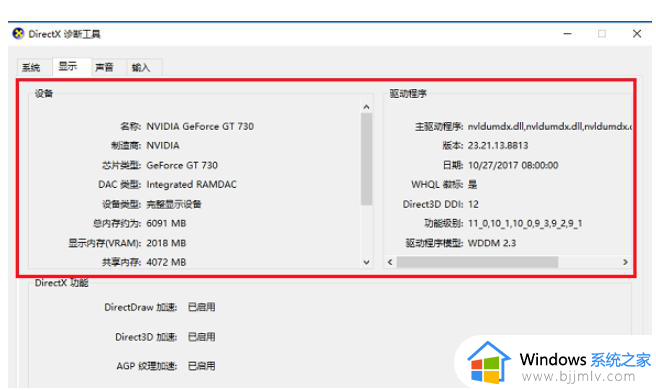
Task: Click the 设备 group label
Action: 44,94
